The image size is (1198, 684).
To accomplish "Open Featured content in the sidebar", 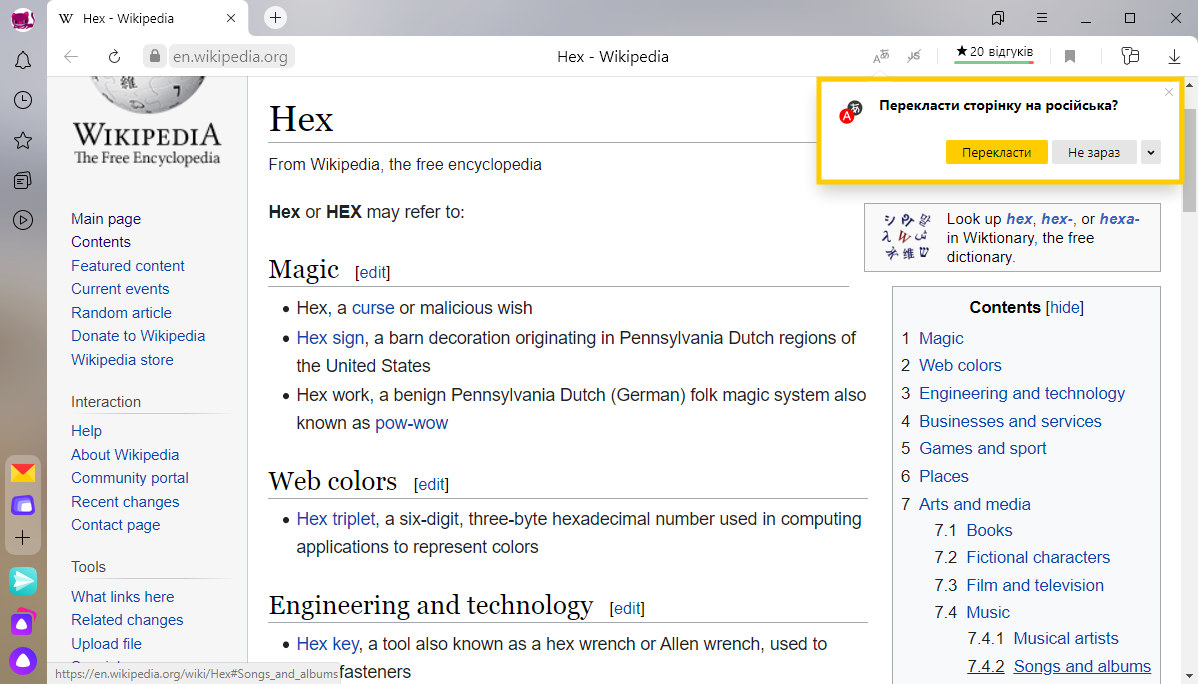I will click(x=128, y=265).
